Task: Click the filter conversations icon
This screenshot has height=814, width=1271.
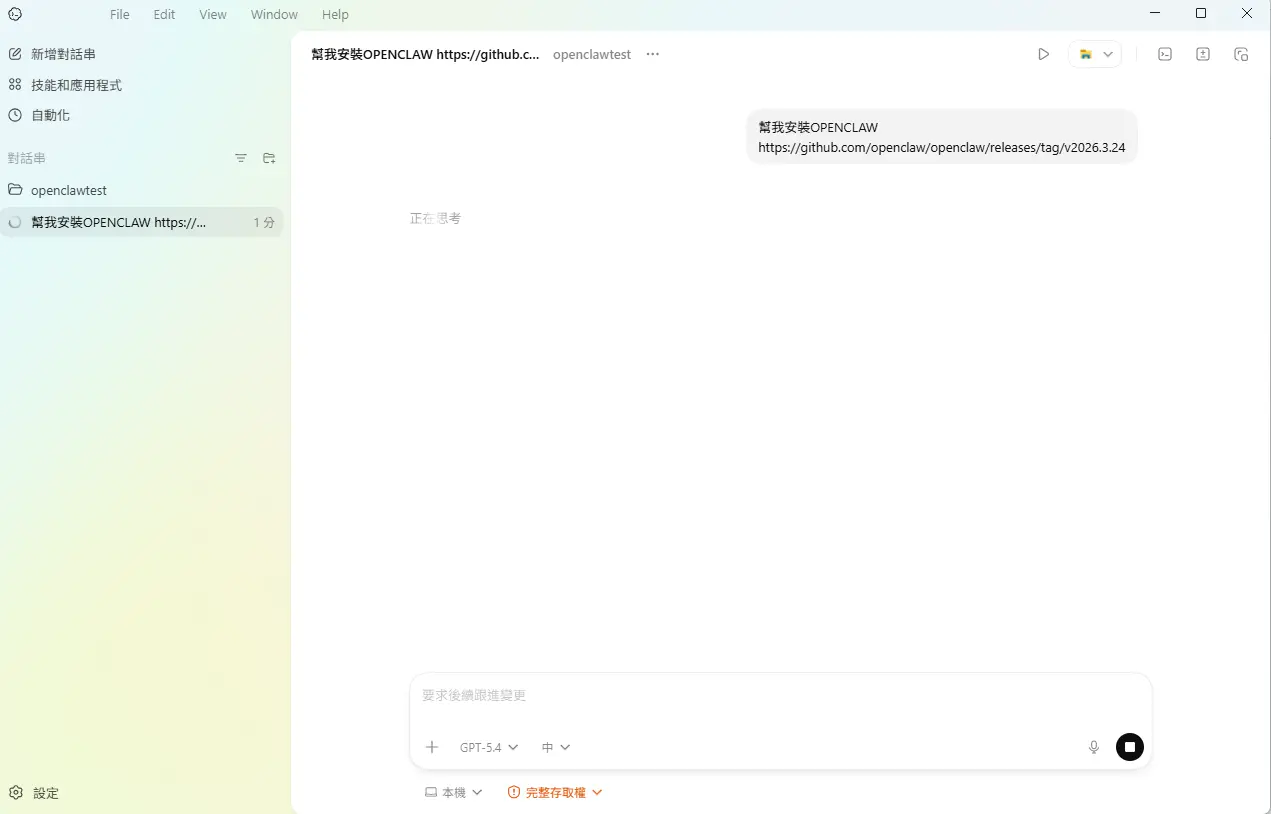Action: coord(241,158)
